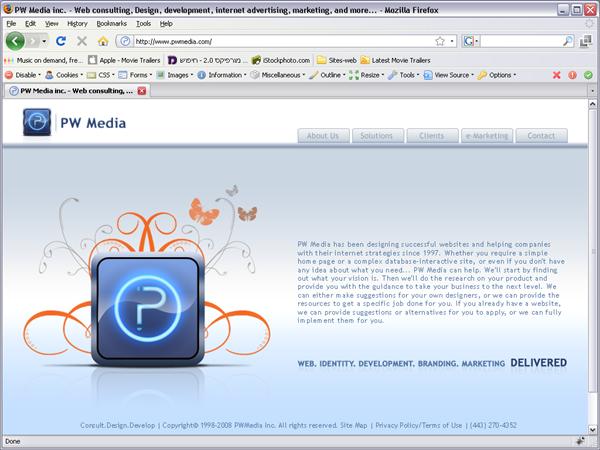The width and height of the screenshot is (600, 450).
Task: Open the Google search engine selector
Action: point(471,41)
